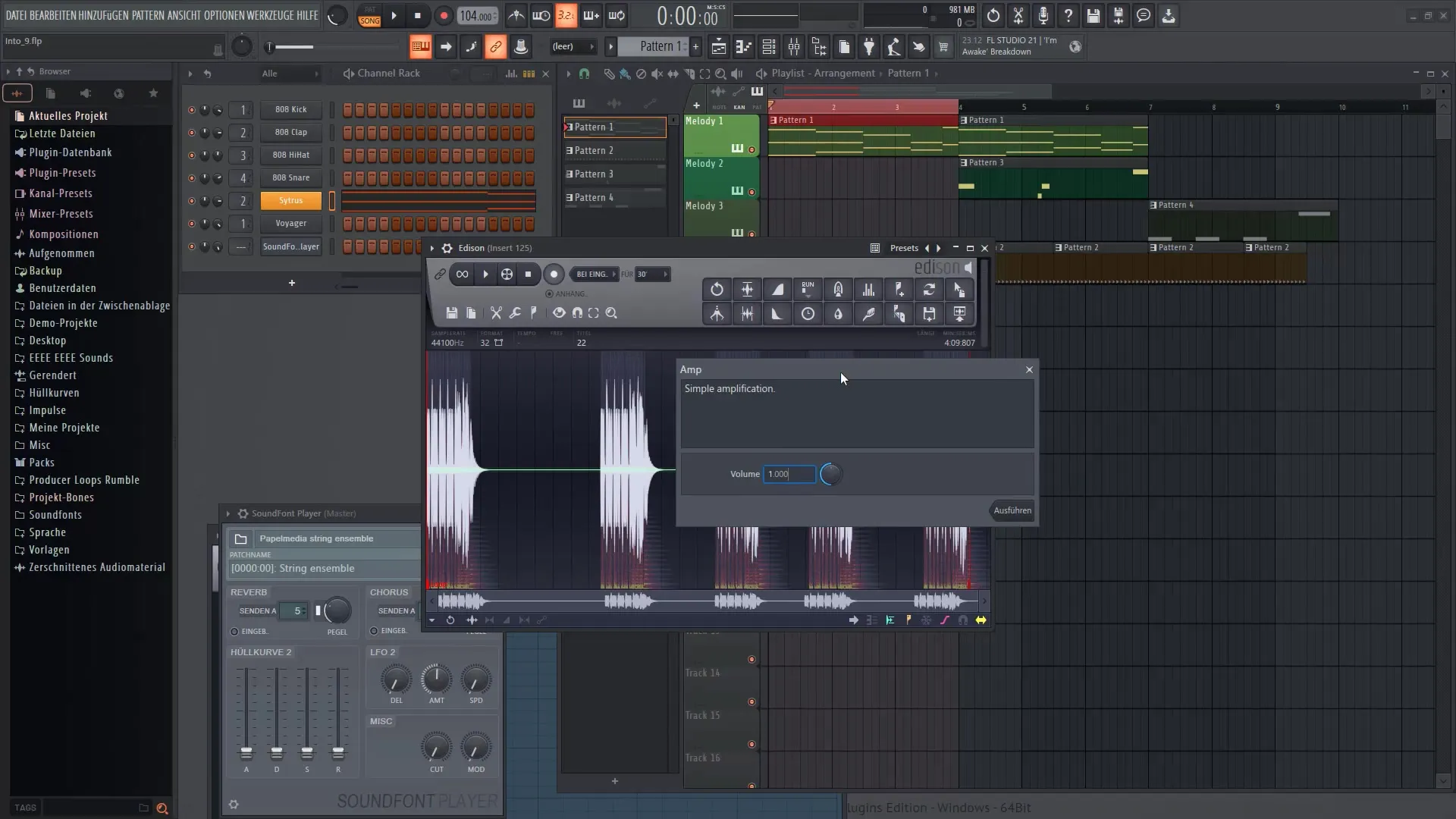Select the Voyager channel button

click(x=291, y=224)
